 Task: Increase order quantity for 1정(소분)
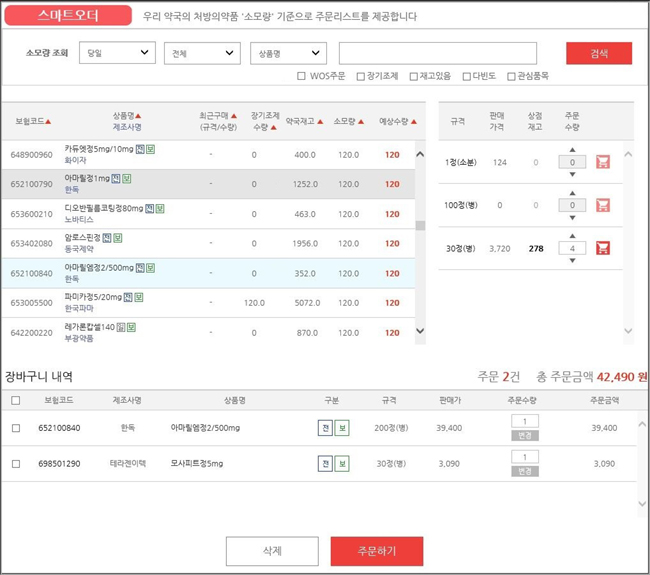click(x=572, y=150)
